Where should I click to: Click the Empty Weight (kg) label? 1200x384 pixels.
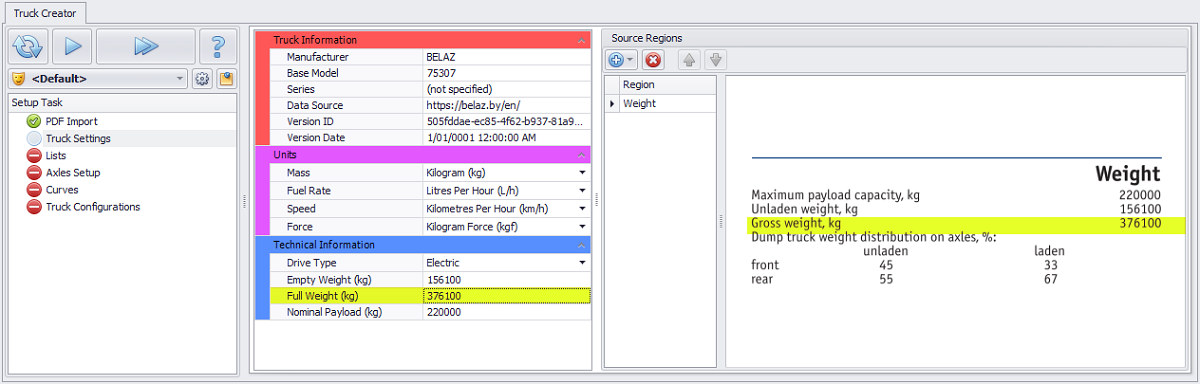coord(328,280)
